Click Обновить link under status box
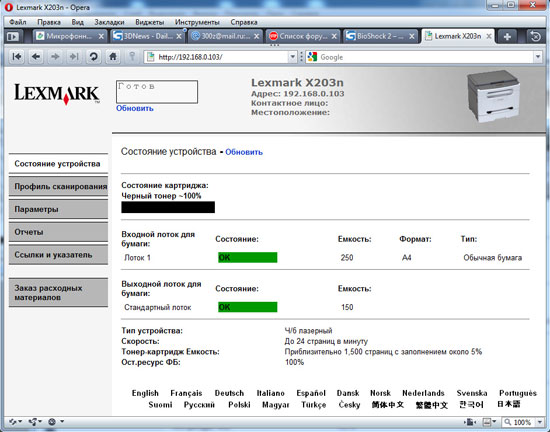 click(x=135, y=108)
